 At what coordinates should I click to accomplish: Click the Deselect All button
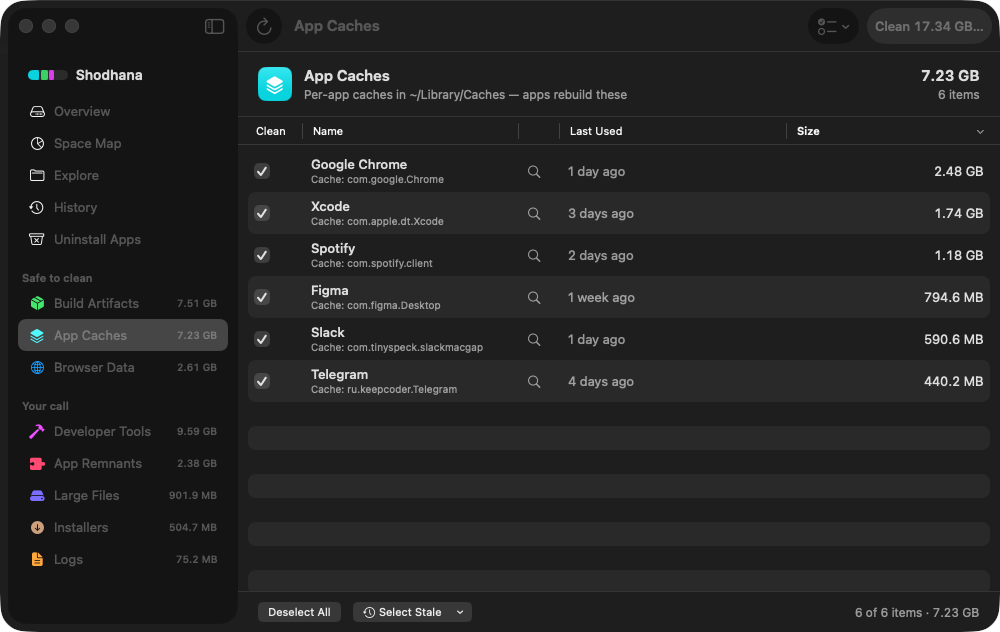pos(299,612)
